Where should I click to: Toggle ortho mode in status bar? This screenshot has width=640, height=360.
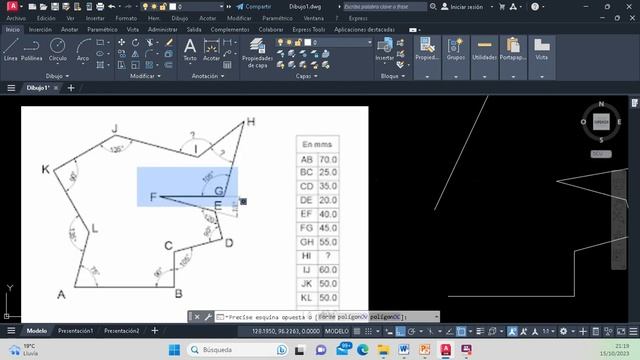click(x=400, y=331)
